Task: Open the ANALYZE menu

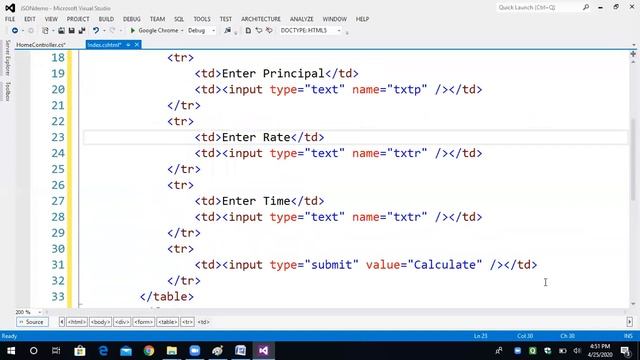Action: 302,19
